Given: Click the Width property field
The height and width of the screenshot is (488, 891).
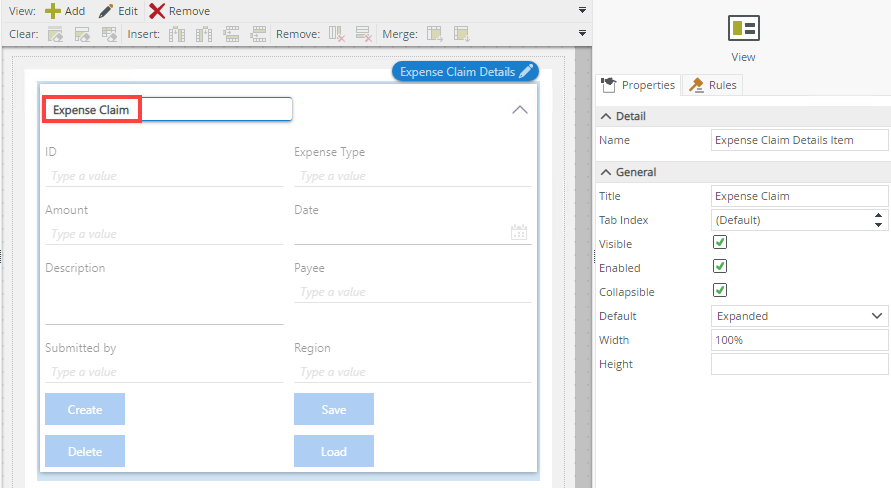Looking at the screenshot, I should (799, 340).
